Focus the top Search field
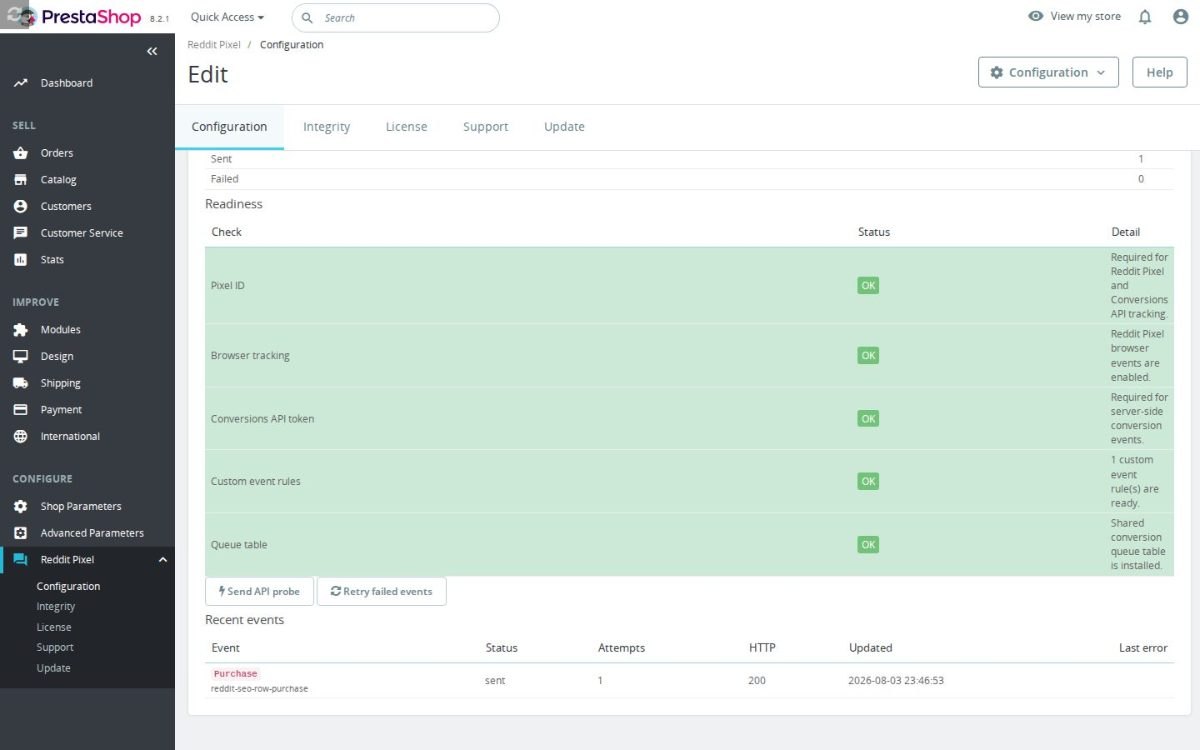Image resolution: width=1200 pixels, height=750 pixels. point(395,18)
